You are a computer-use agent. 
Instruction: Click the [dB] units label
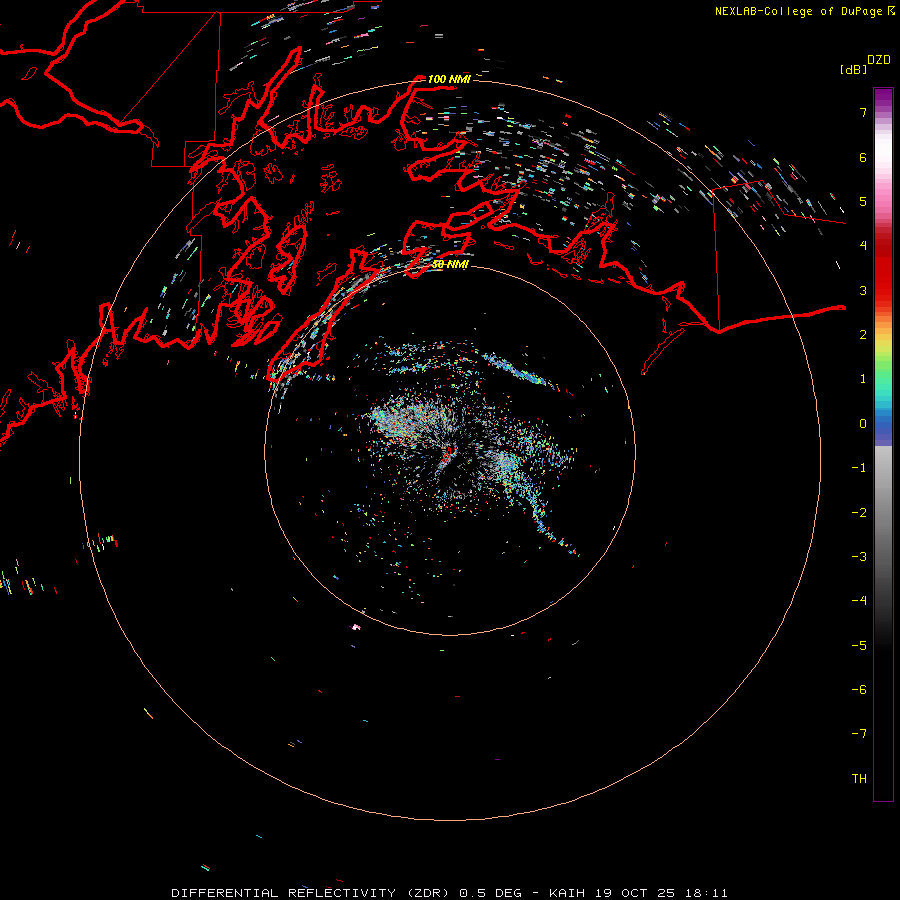(x=853, y=69)
